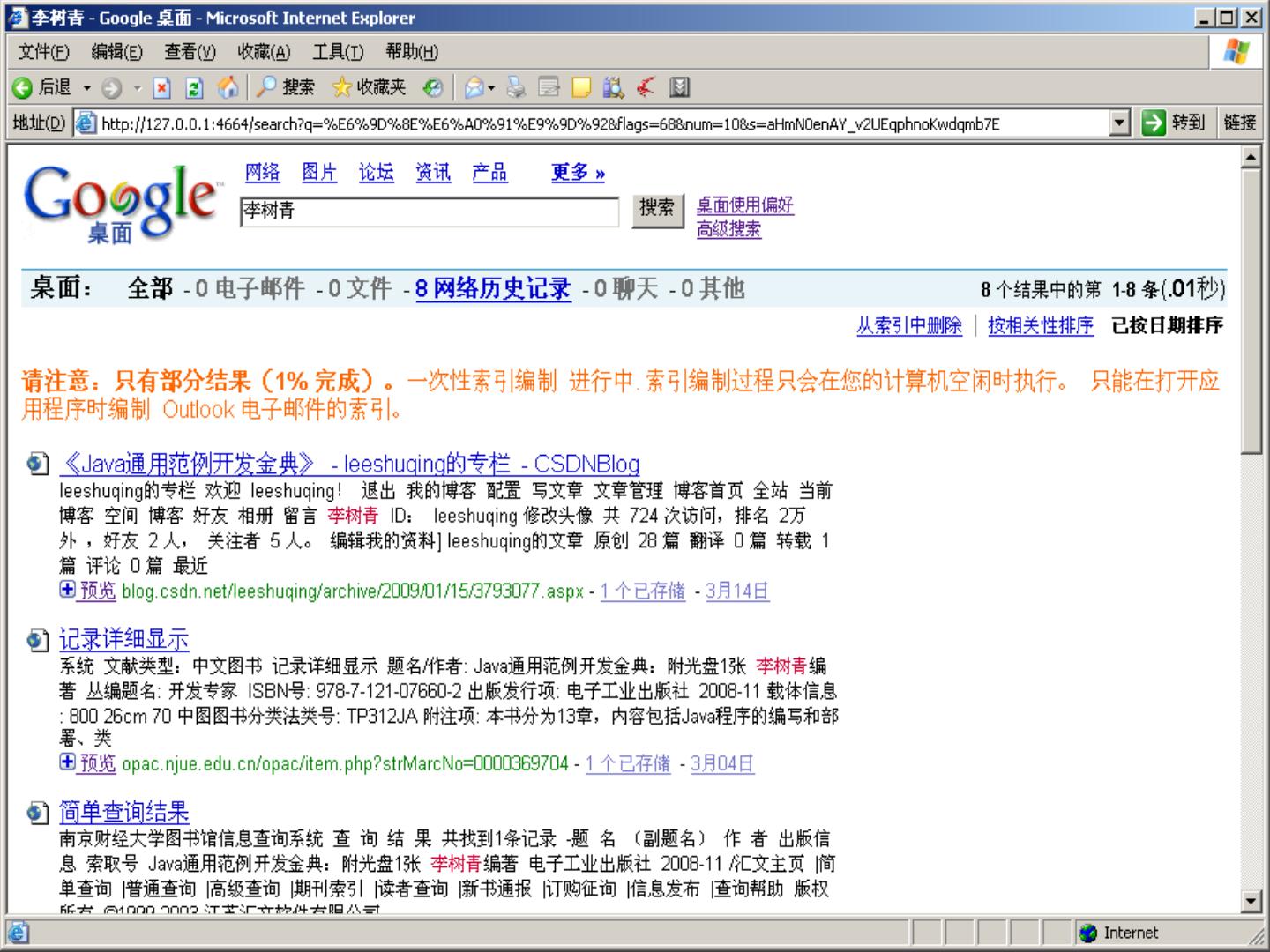The image size is (1270, 952).
Task: Open the address bar dropdown arrow
Action: point(1119,123)
